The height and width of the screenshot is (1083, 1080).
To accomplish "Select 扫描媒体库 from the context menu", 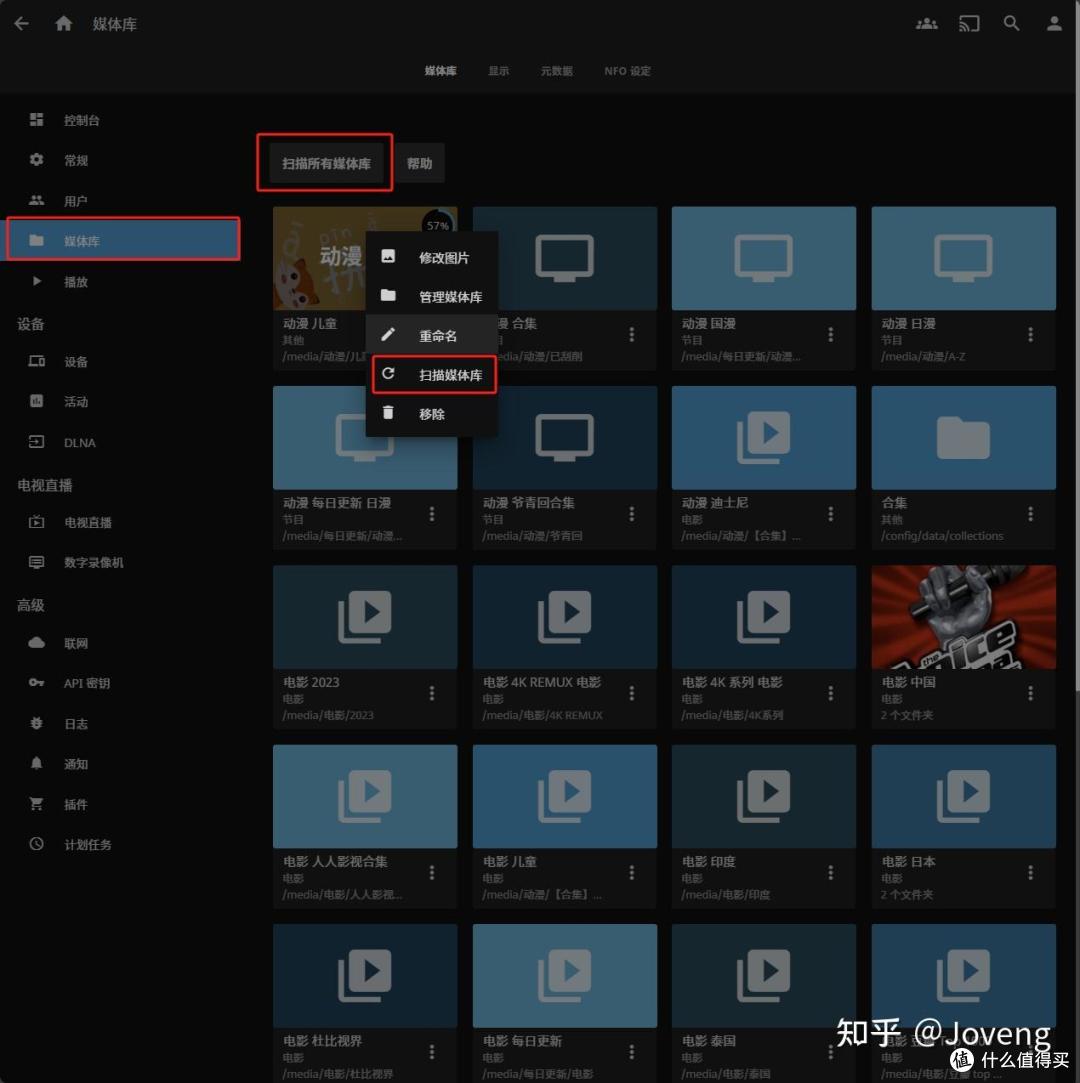I will (449, 374).
